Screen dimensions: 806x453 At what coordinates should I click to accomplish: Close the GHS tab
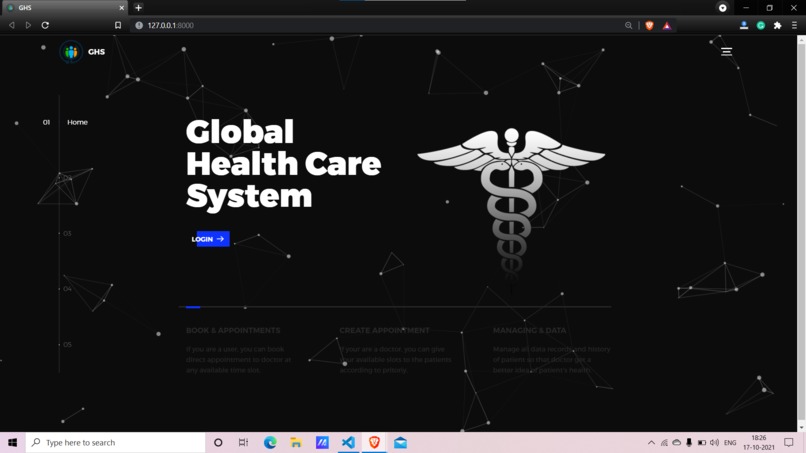click(121, 8)
